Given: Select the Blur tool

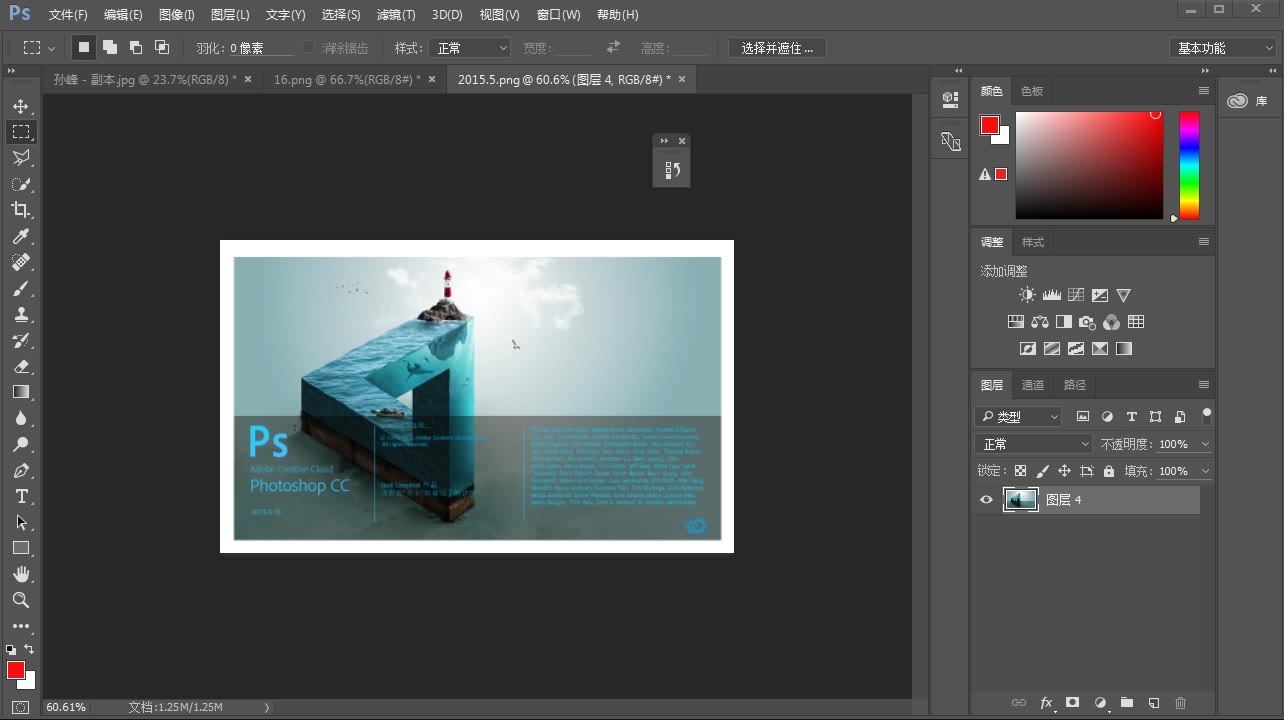Looking at the screenshot, I should pos(21,418).
